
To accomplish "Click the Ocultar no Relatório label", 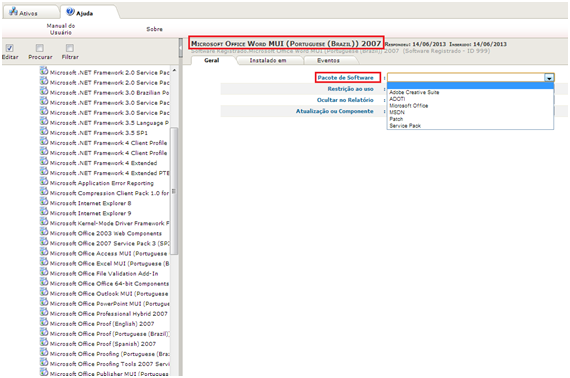I will (x=345, y=100).
